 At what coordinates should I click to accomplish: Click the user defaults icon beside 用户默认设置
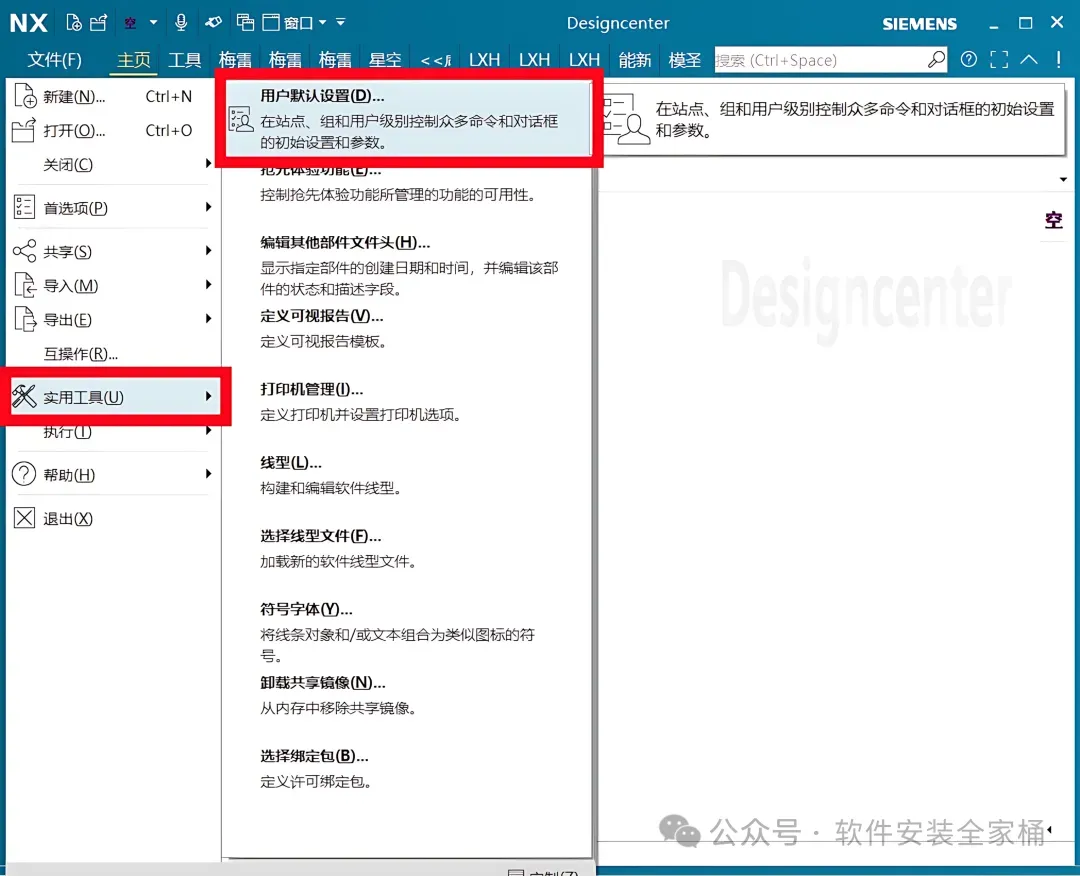[240, 120]
